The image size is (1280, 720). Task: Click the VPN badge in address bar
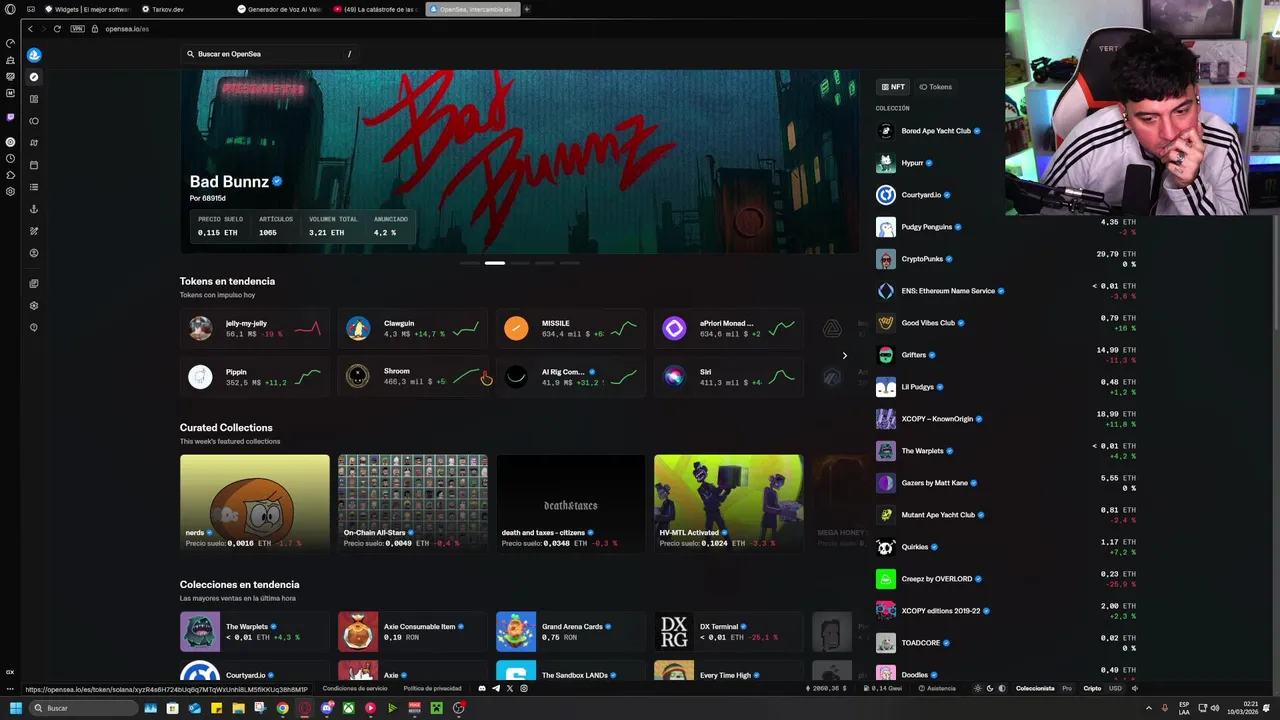pyautogui.click(x=77, y=29)
